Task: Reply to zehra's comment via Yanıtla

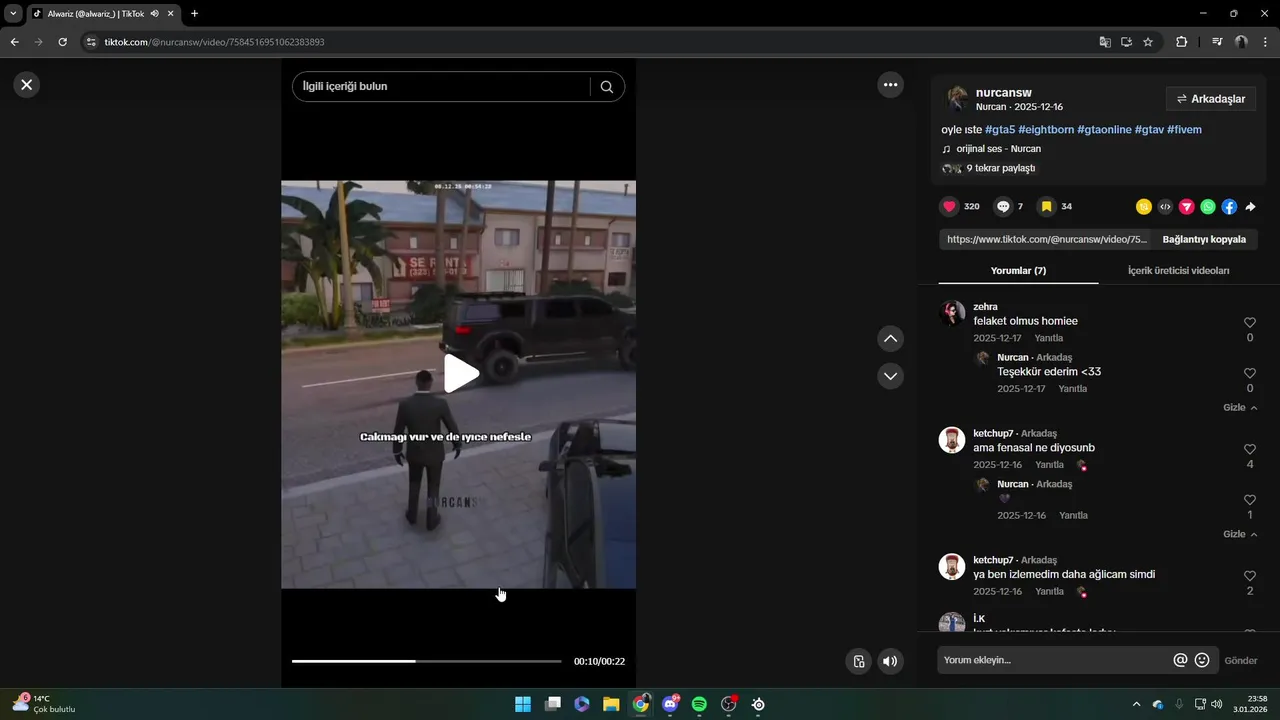Action: pos(1049,338)
